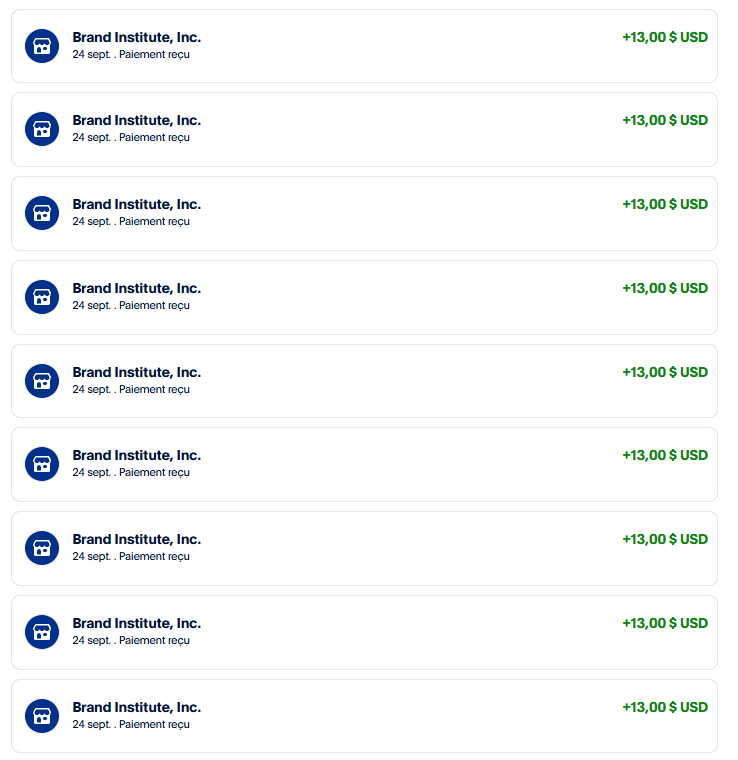Viewport: 738px width, 760px height.
Task: Open last row's Brand Institute, Inc. title
Action: tap(137, 707)
